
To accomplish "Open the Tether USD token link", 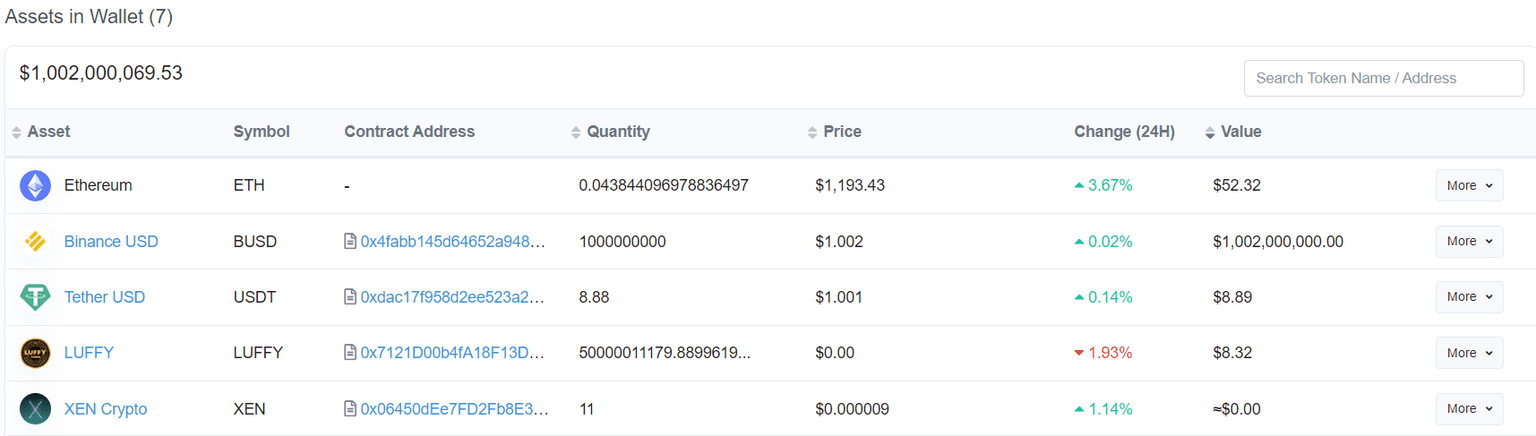I will coord(105,297).
